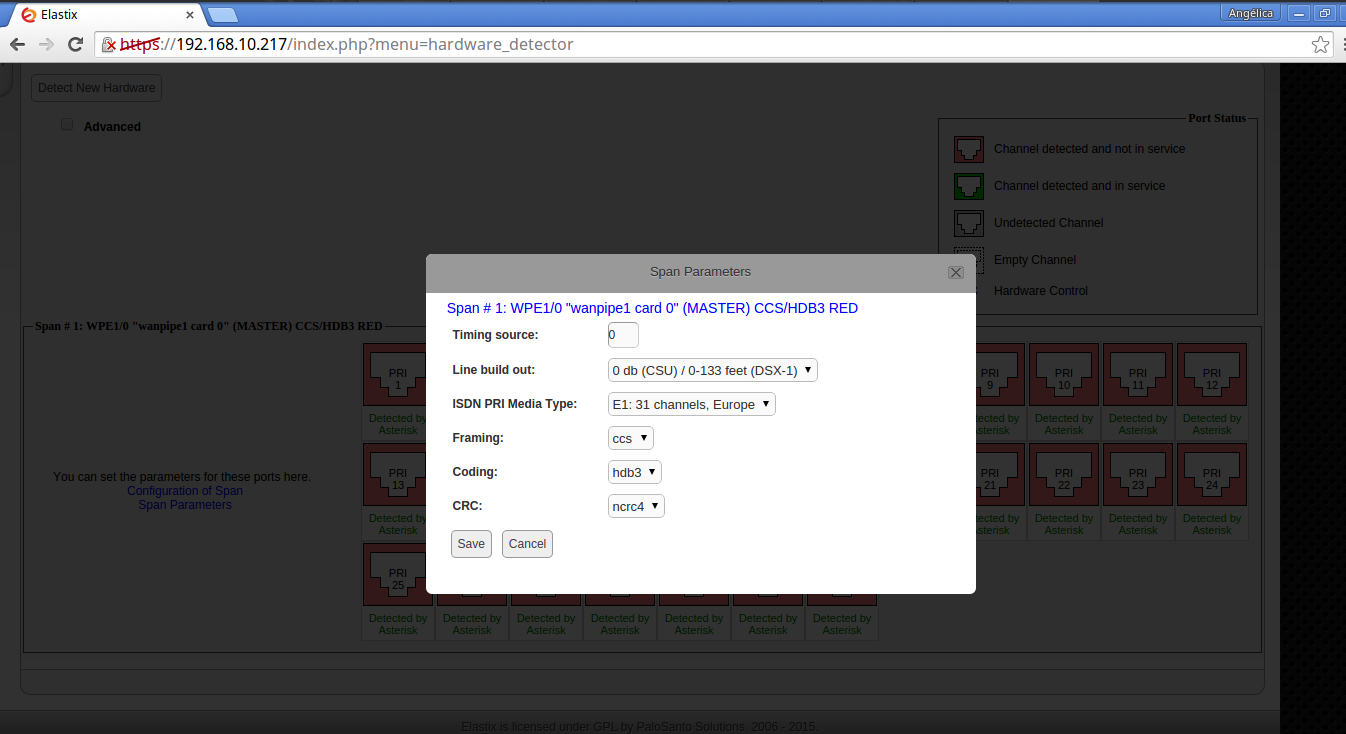Open the Framing dropdown
Viewport: 1346px width, 734px height.
click(630, 439)
